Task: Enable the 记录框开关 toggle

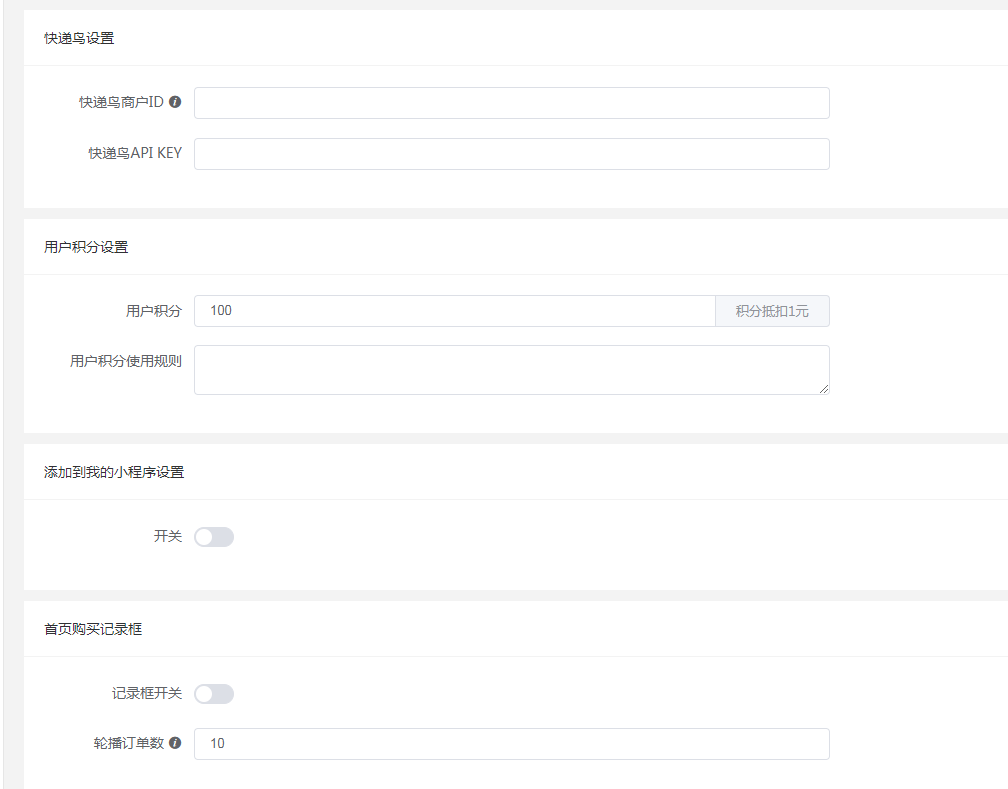Action: point(214,694)
